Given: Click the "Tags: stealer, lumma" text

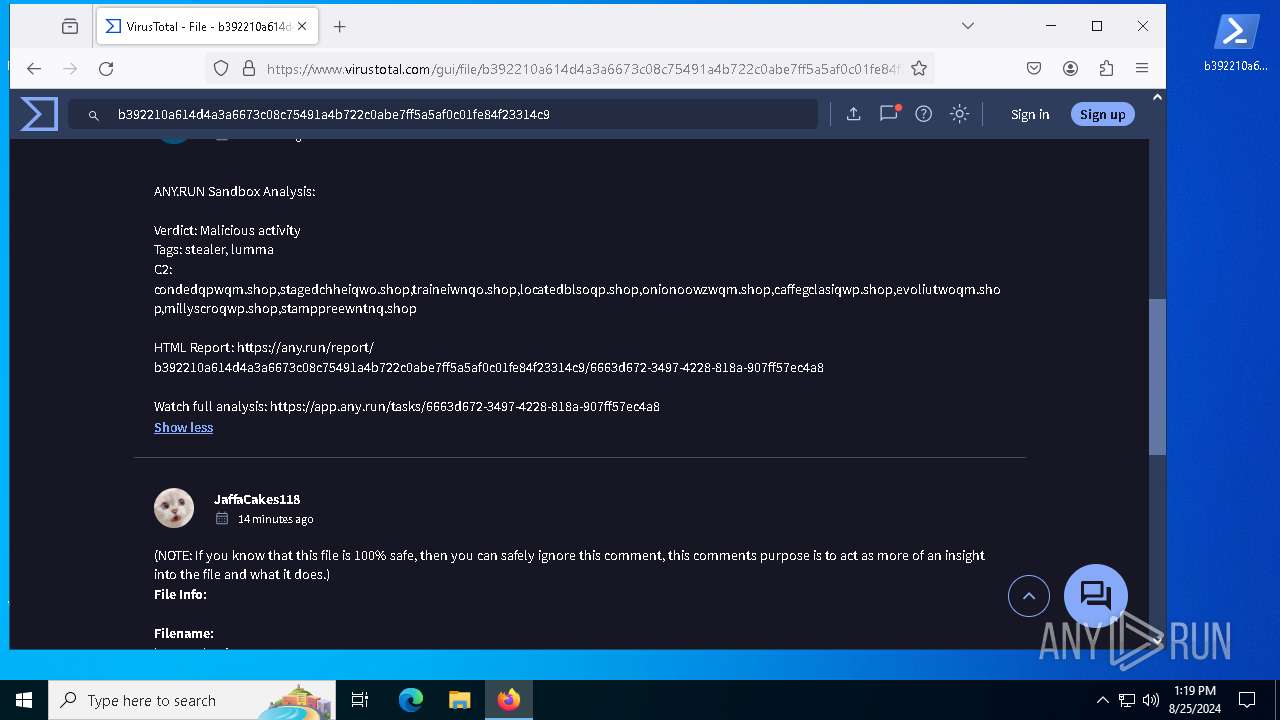Looking at the screenshot, I should coord(214,249).
